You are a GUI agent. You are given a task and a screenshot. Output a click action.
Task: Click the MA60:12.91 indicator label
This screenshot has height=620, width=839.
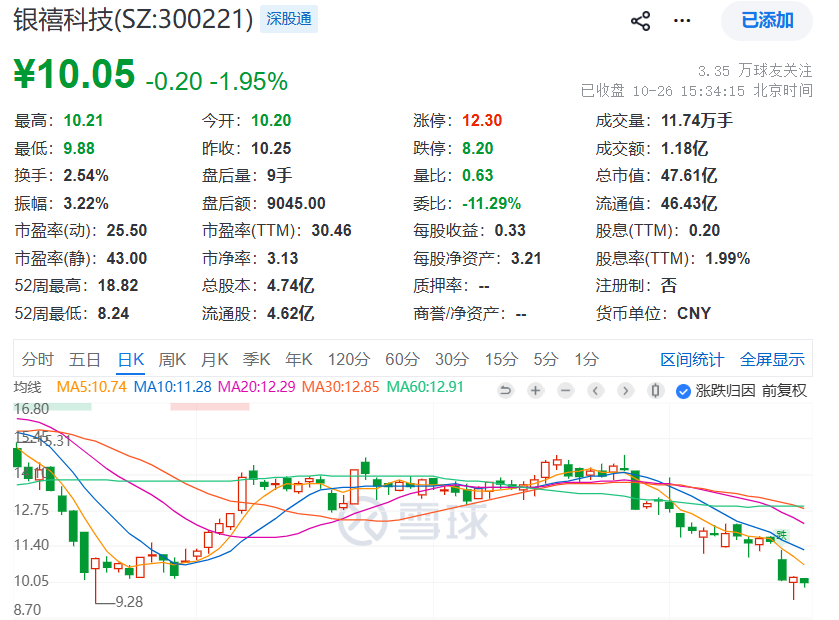pos(425,387)
